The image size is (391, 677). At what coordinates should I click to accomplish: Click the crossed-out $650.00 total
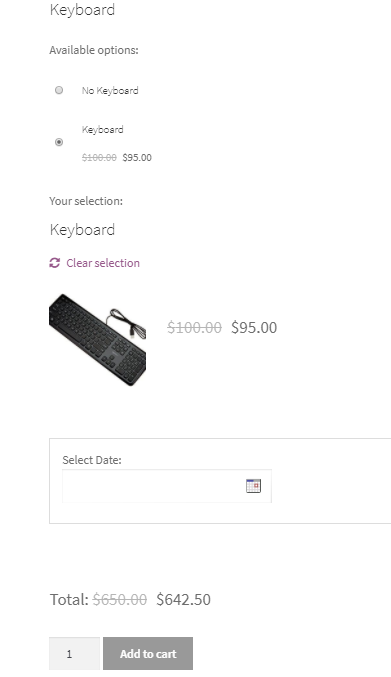click(x=120, y=599)
